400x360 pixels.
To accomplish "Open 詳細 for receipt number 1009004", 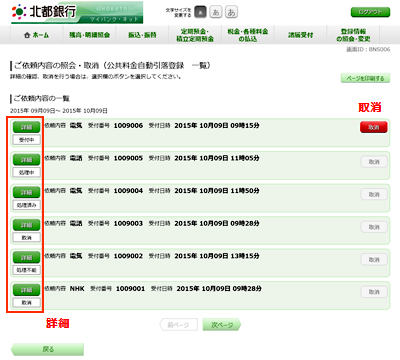I will [27, 192].
